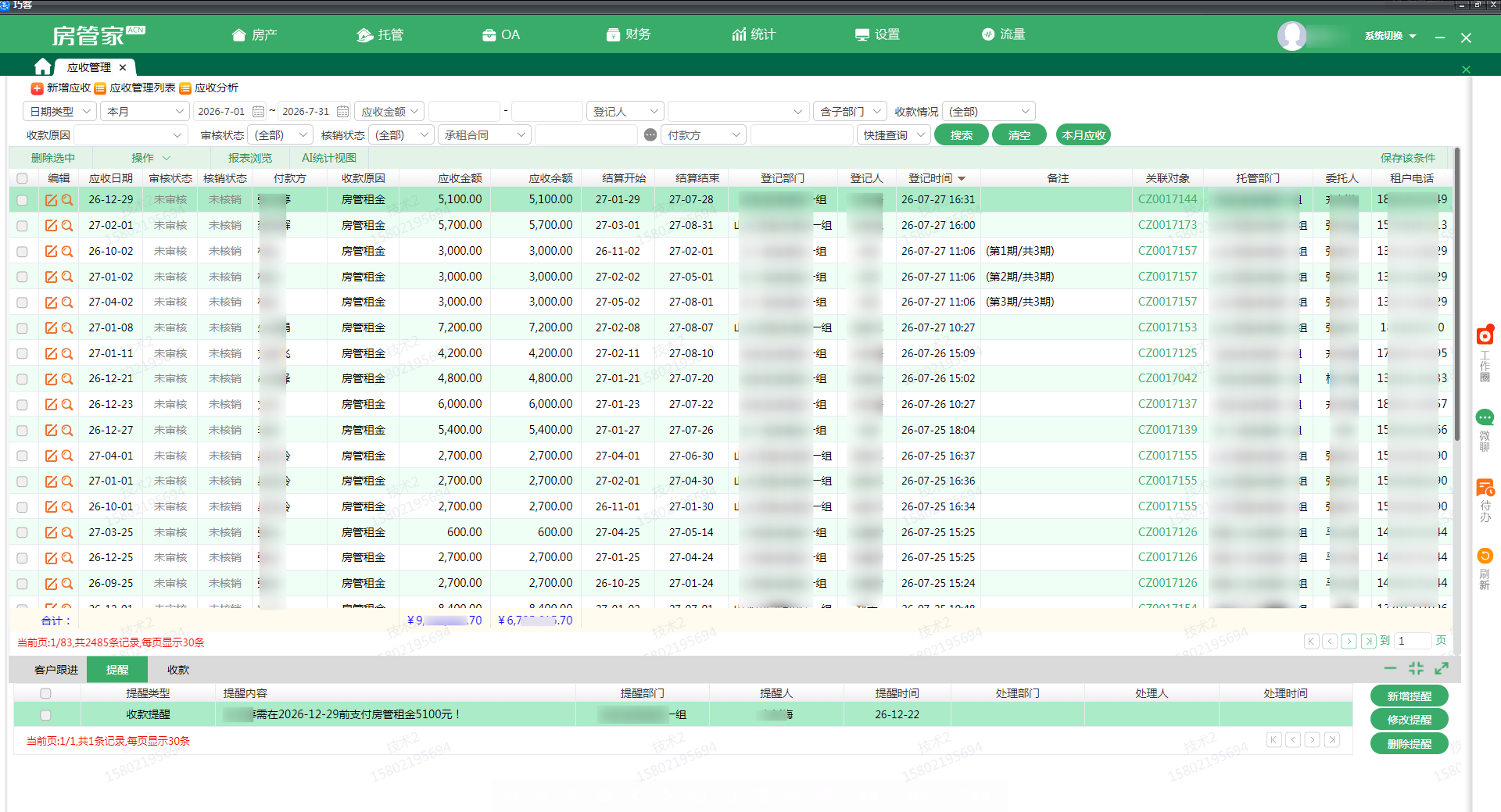Open the 登记人 dropdown
The image size is (1501, 812).
625,112
